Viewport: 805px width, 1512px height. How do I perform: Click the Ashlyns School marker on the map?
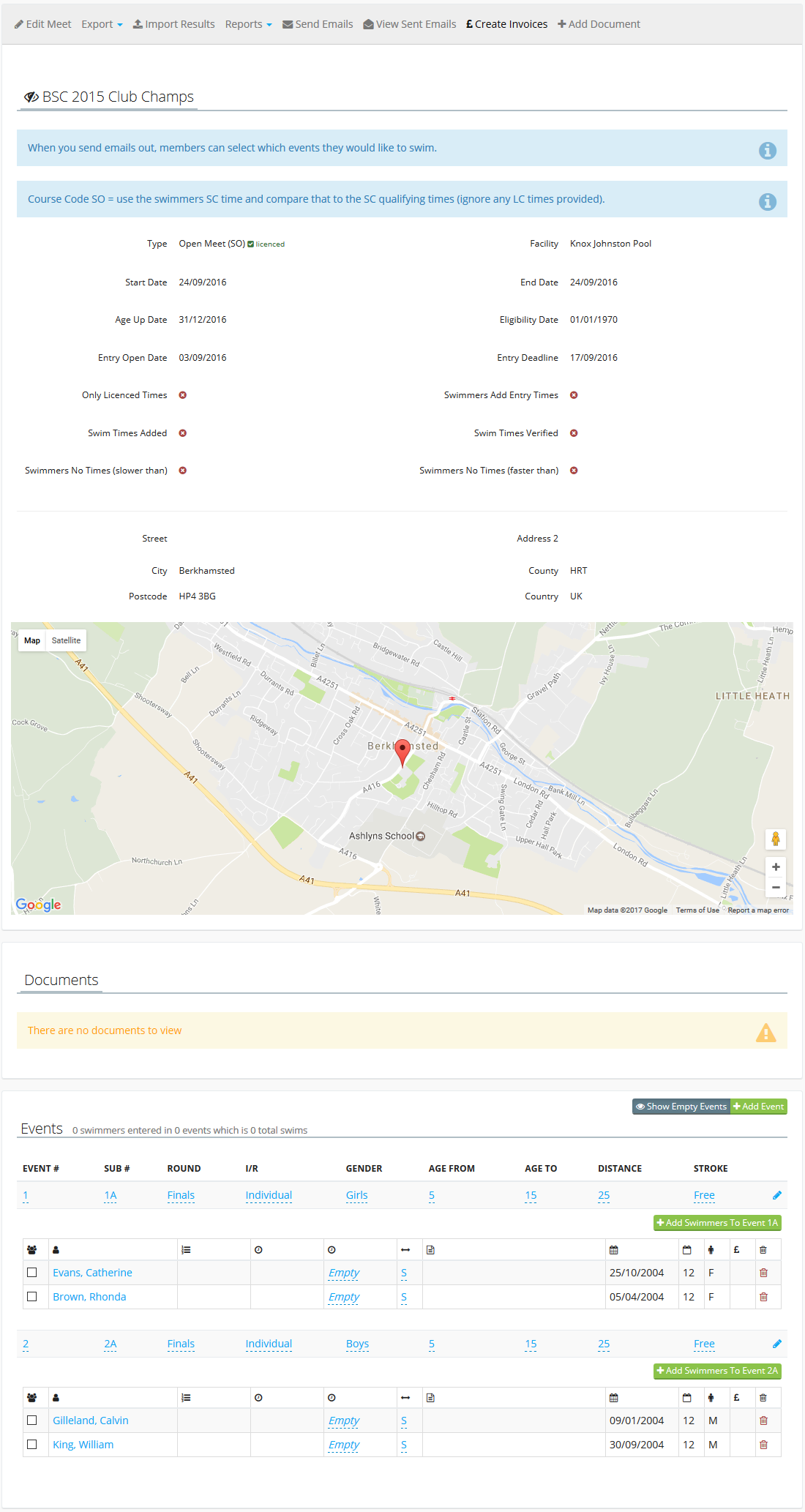(421, 836)
